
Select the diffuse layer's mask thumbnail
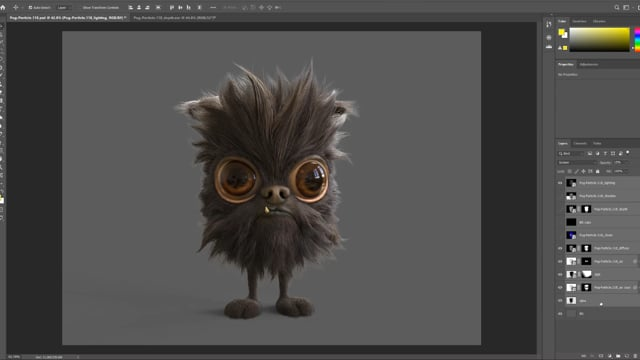tap(586, 248)
